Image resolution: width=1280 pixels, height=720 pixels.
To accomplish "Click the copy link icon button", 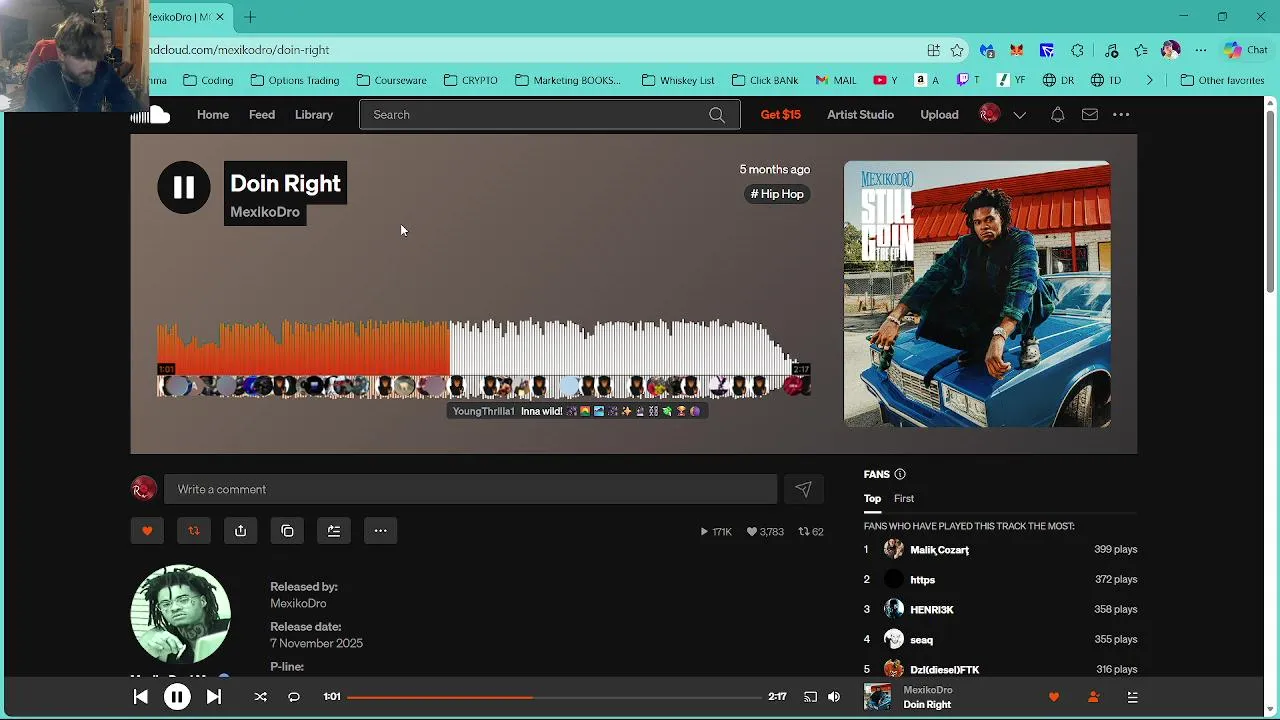I will [x=287, y=531].
